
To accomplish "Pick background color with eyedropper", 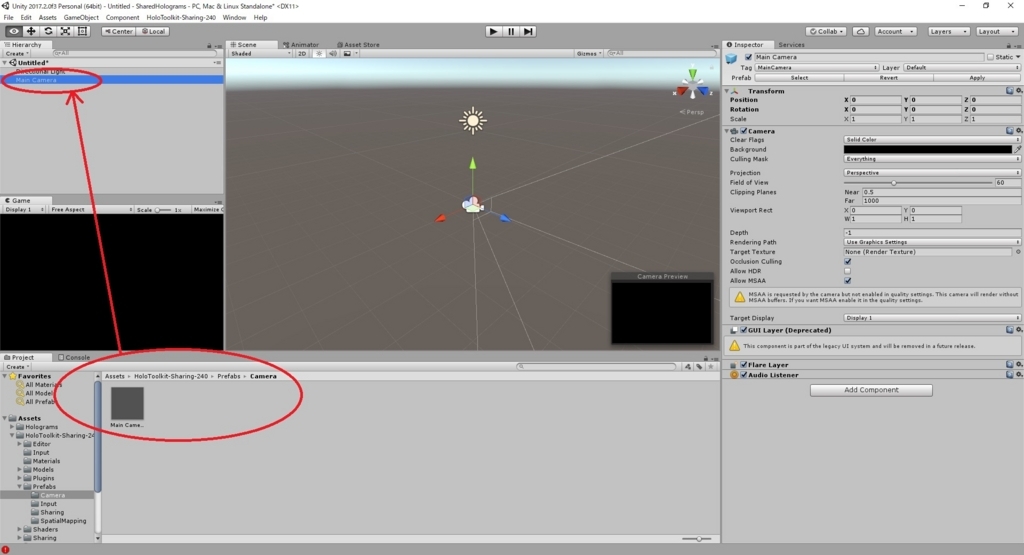I will click(x=1017, y=150).
